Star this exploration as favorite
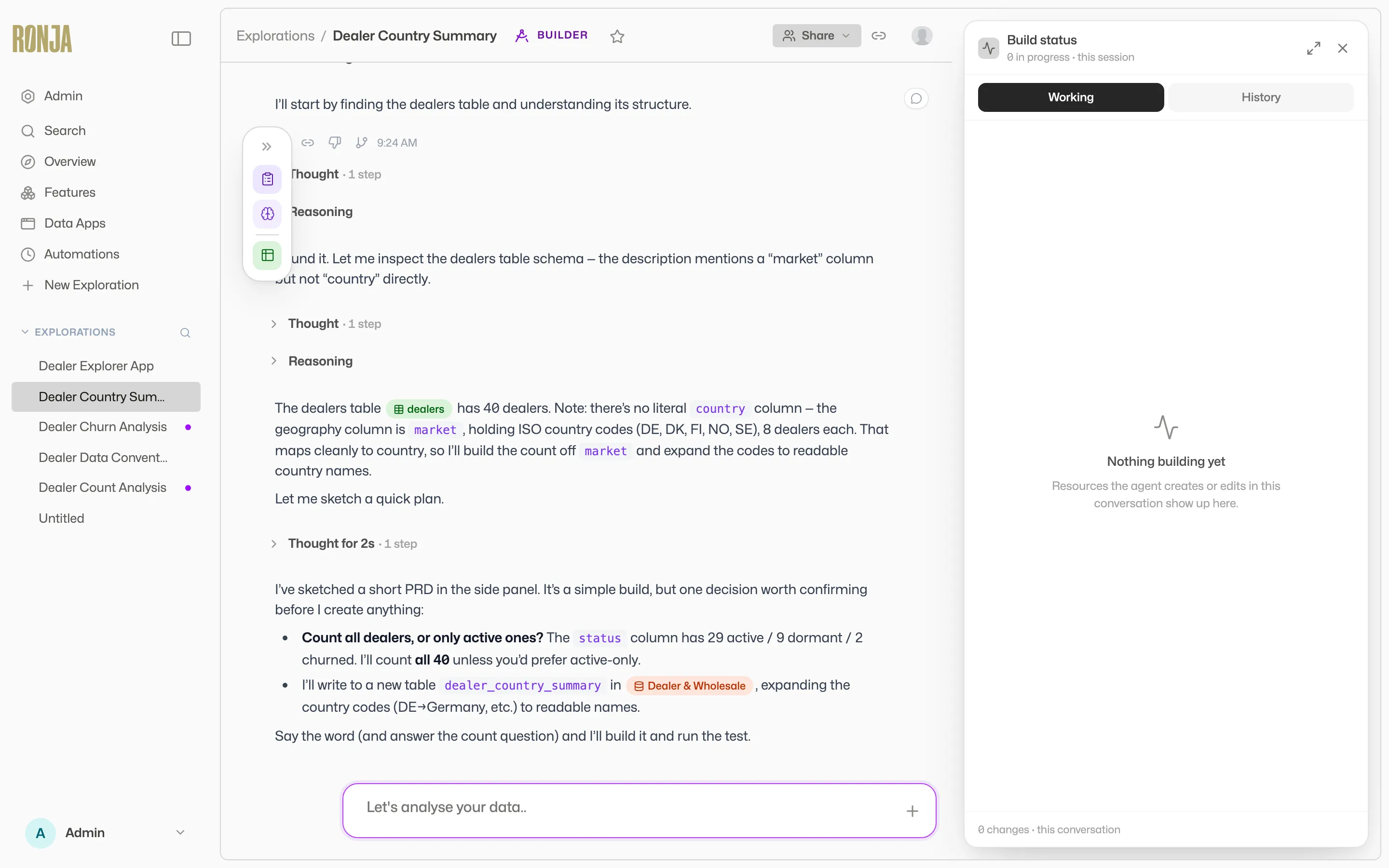Viewport: 1389px width, 868px height. tap(617, 36)
